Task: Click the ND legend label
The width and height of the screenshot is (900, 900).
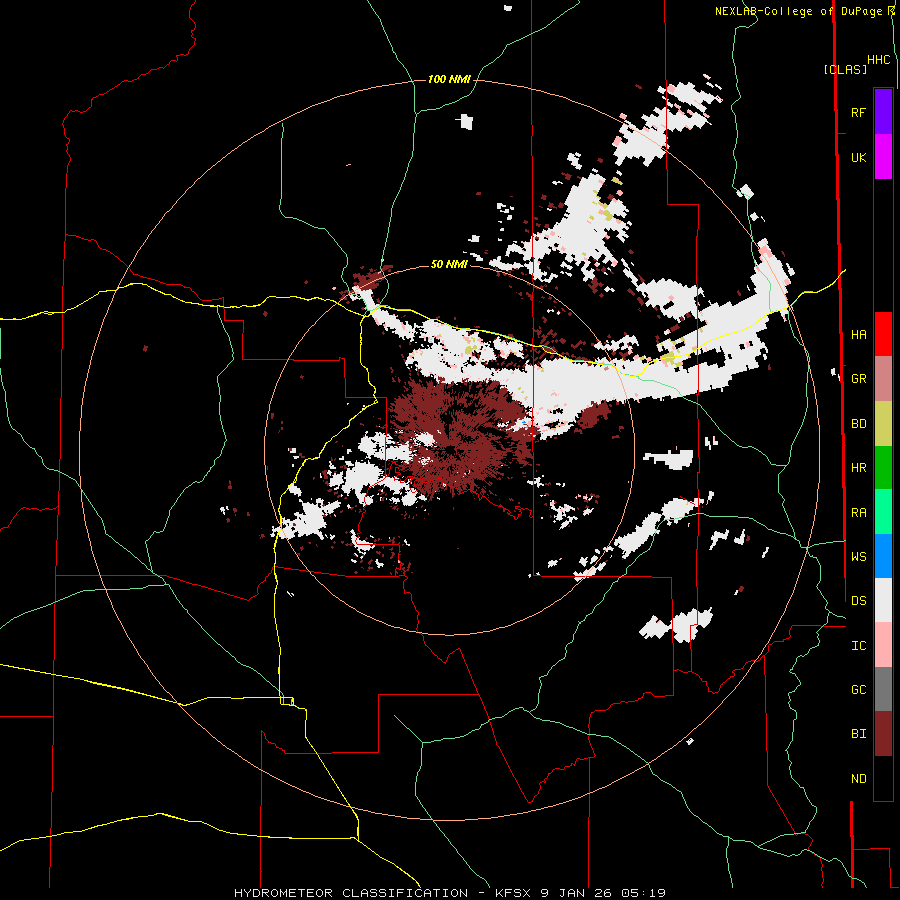Action: (858, 778)
